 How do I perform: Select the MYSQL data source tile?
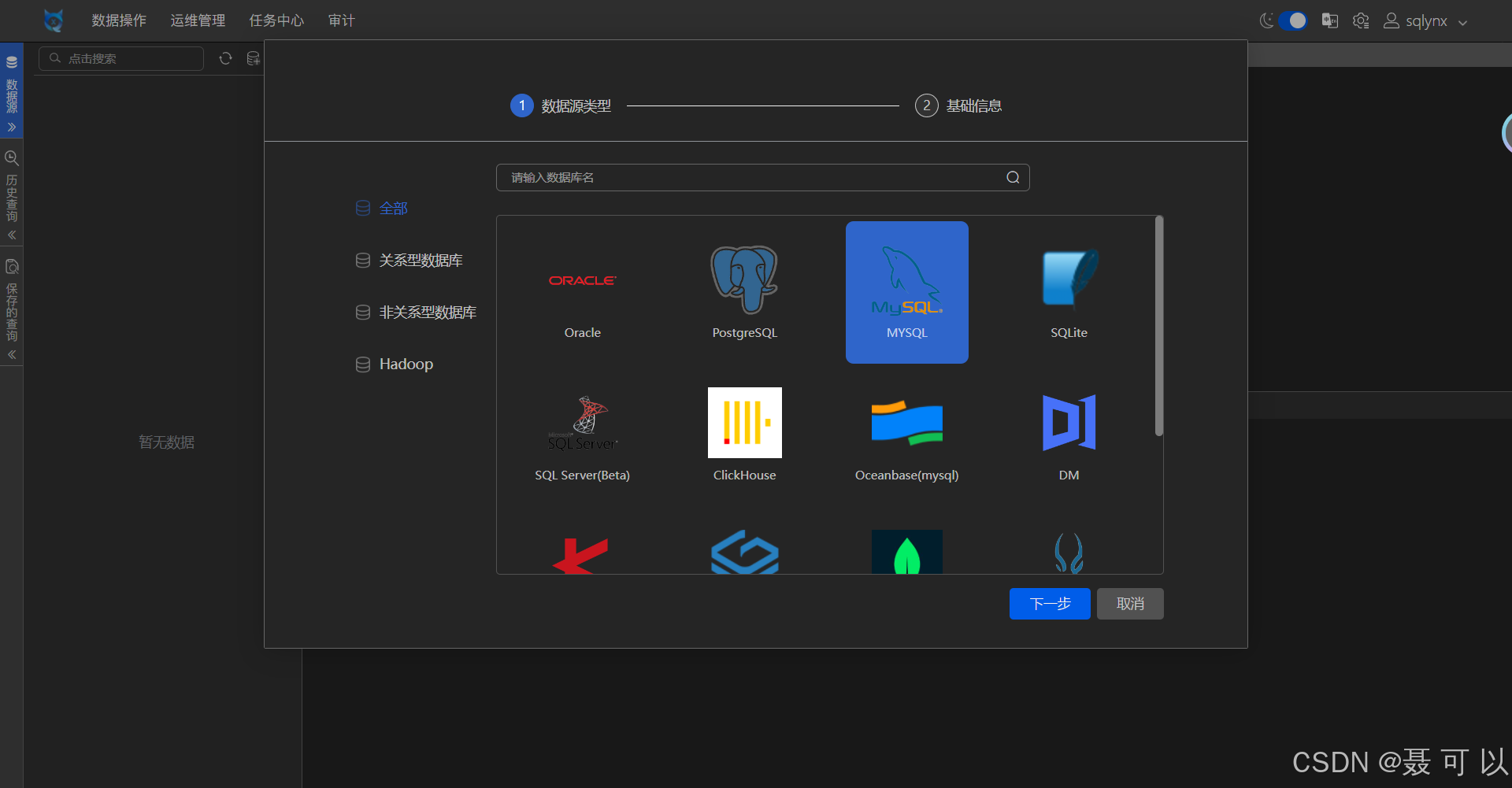click(x=907, y=293)
